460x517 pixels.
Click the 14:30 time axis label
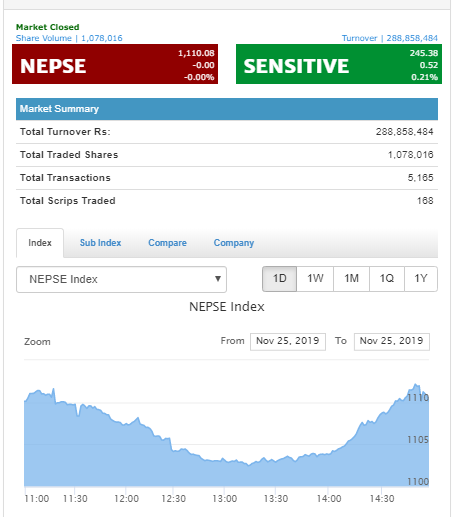click(x=382, y=499)
